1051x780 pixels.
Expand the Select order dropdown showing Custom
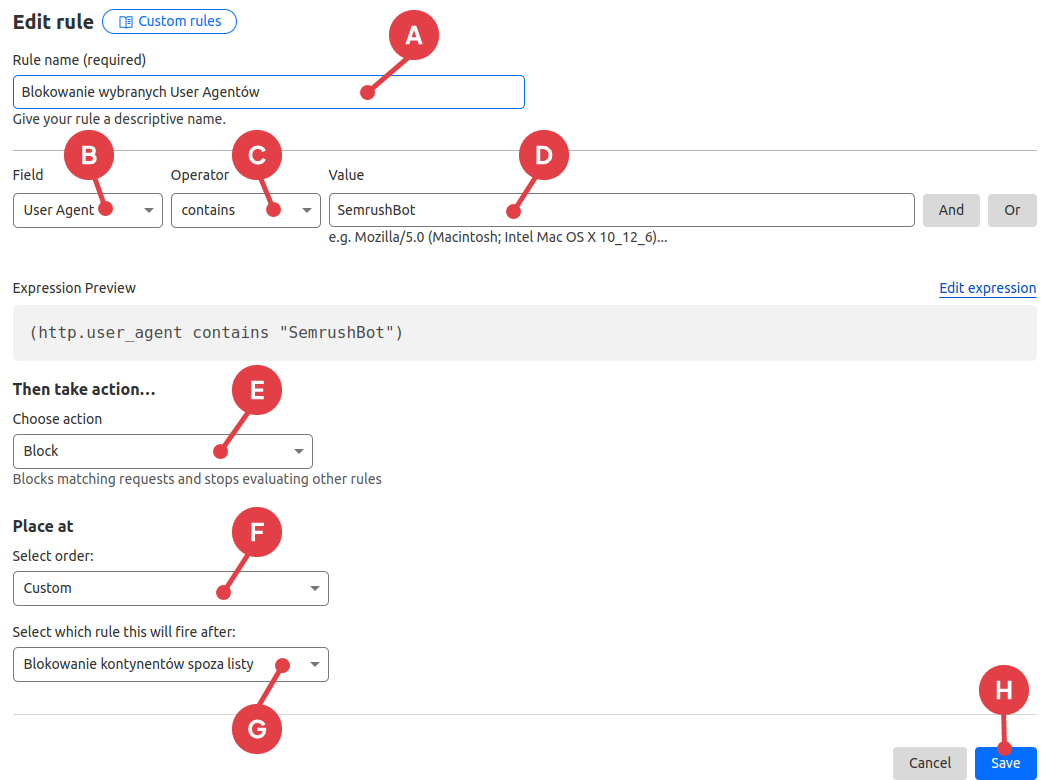pyautogui.click(x=170, y=588)
